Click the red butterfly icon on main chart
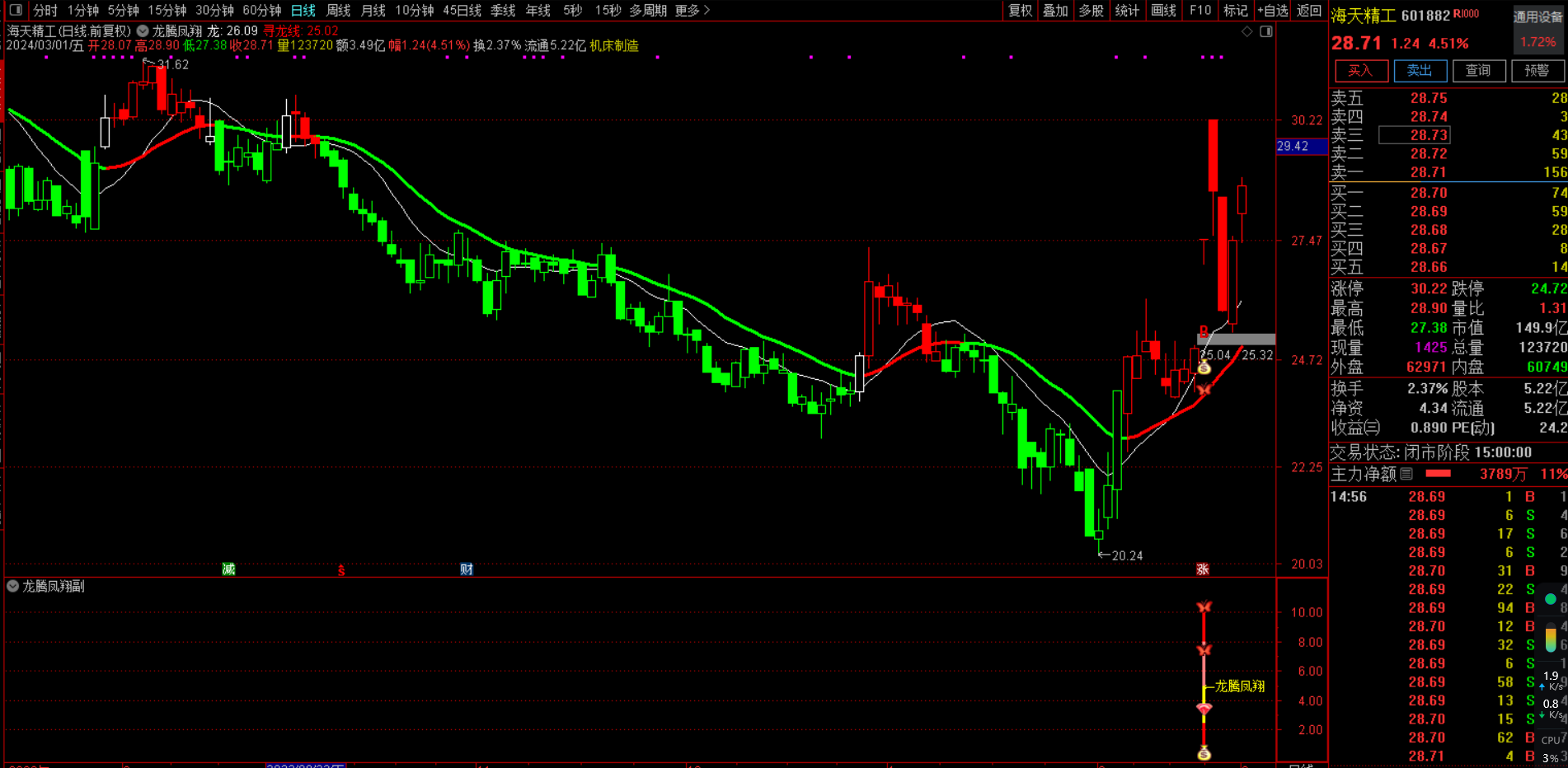Viewport: 1568px width, 768px height. 1204,389
